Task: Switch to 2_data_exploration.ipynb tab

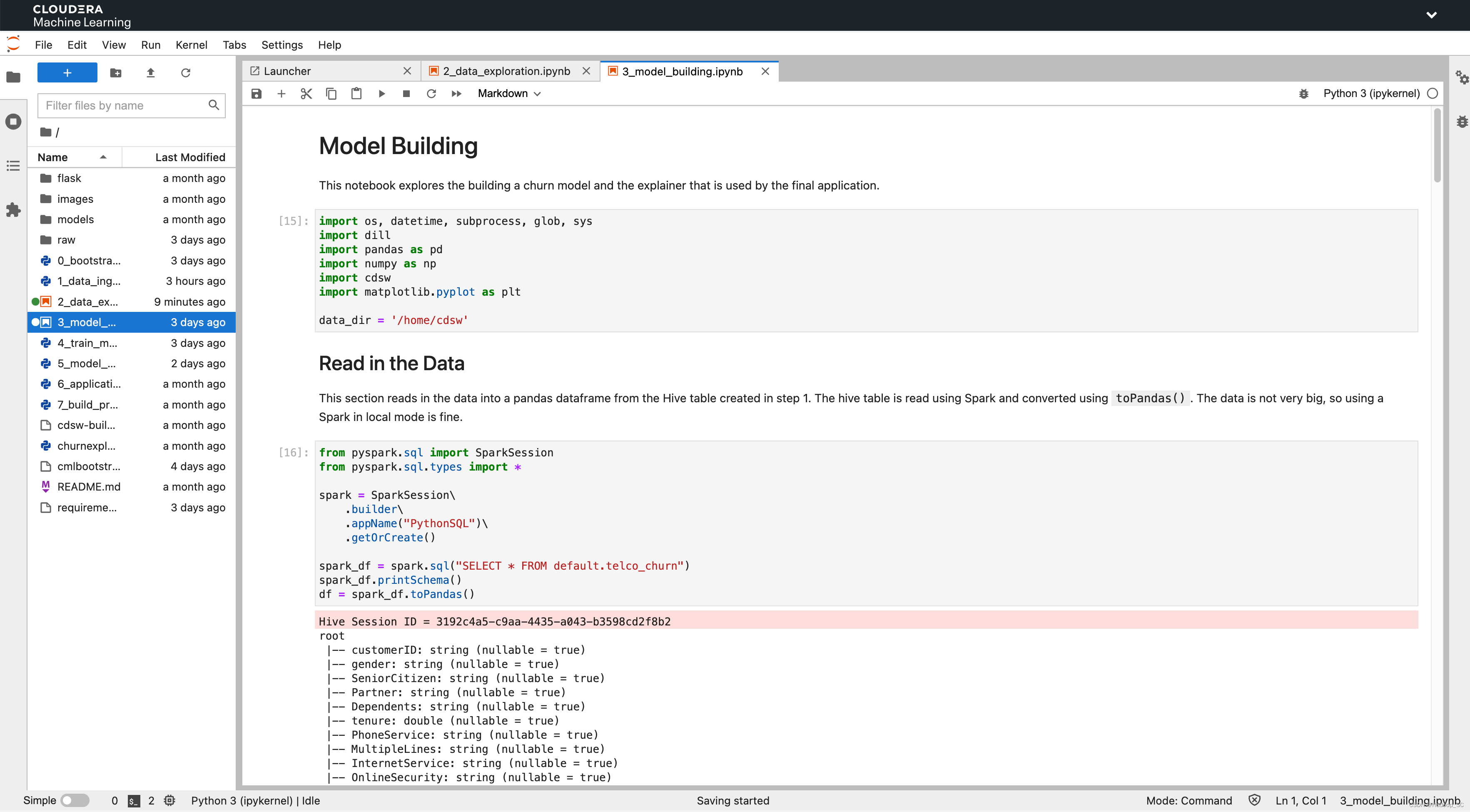Action: 506,71
